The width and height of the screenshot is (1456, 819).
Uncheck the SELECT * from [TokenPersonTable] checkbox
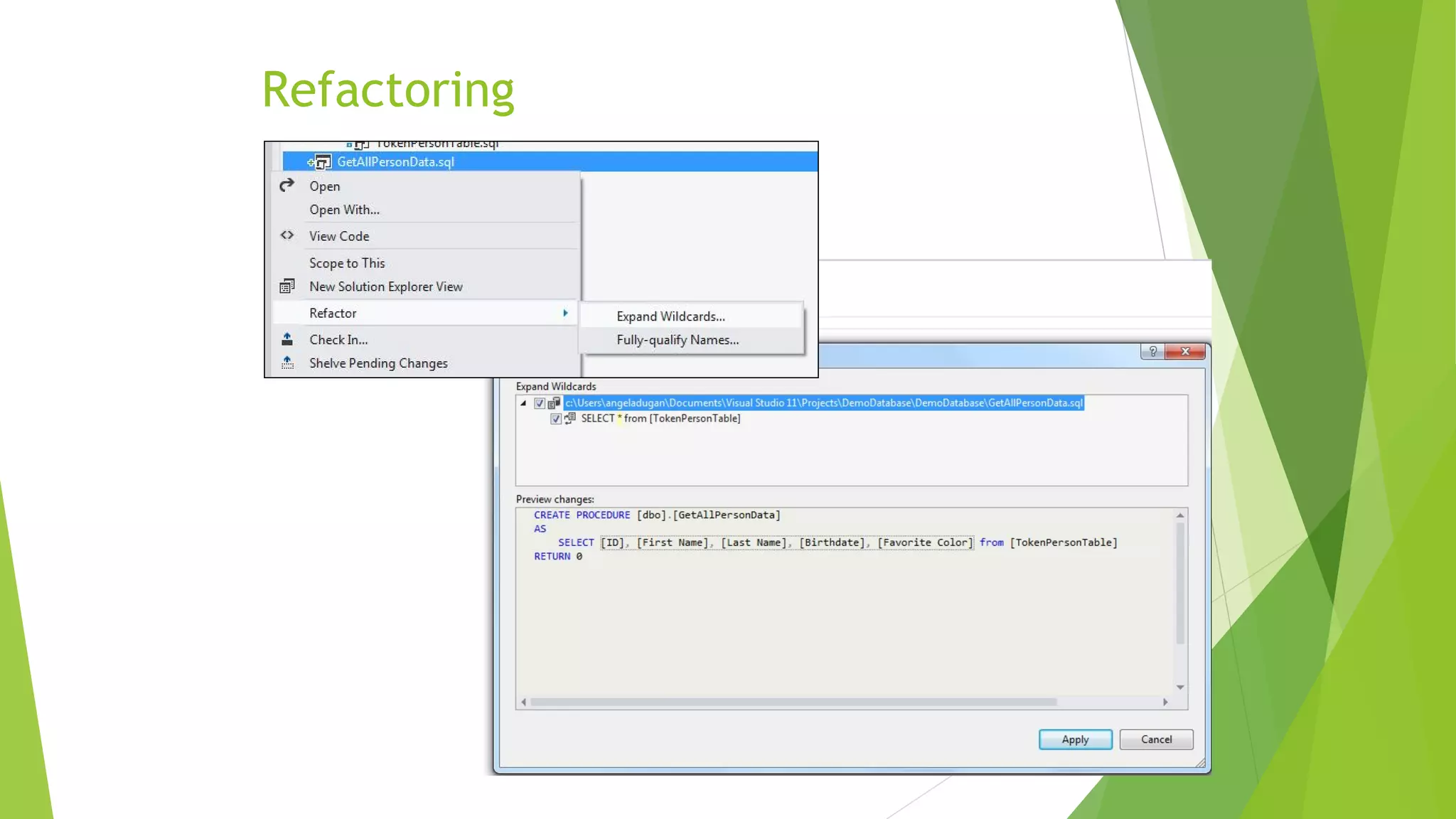click(x=556, y=419)
